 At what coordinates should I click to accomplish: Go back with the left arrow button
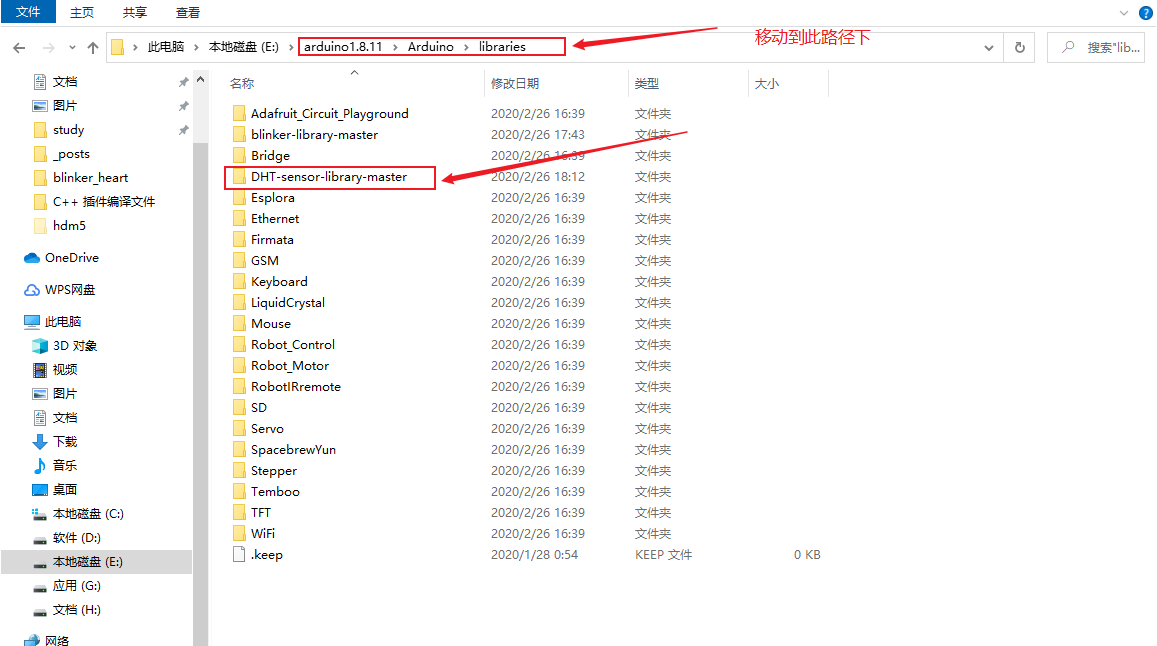(19, 47)
